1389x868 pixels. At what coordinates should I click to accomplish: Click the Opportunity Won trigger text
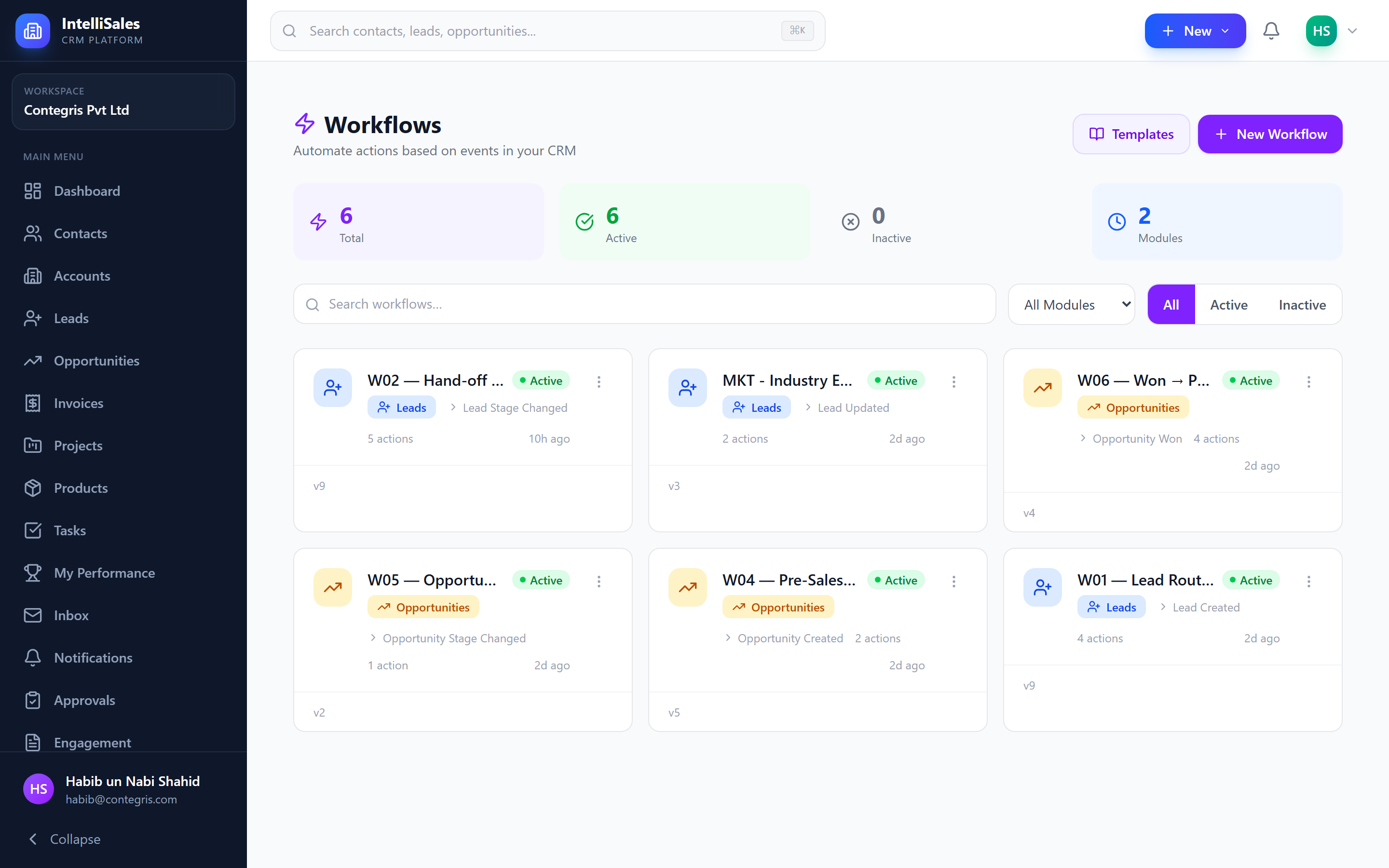coord(1137,439)
